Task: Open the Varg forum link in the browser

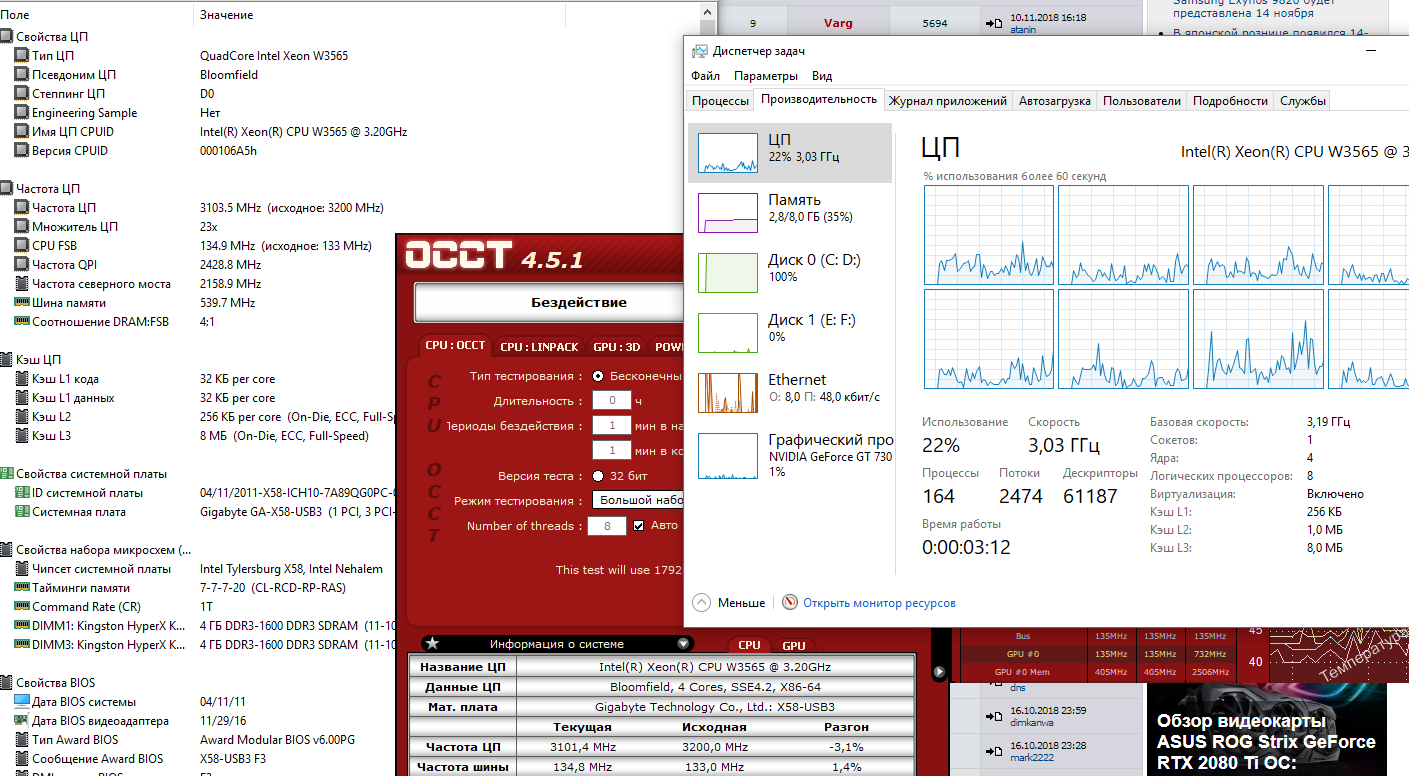Action: coord(838,23)
